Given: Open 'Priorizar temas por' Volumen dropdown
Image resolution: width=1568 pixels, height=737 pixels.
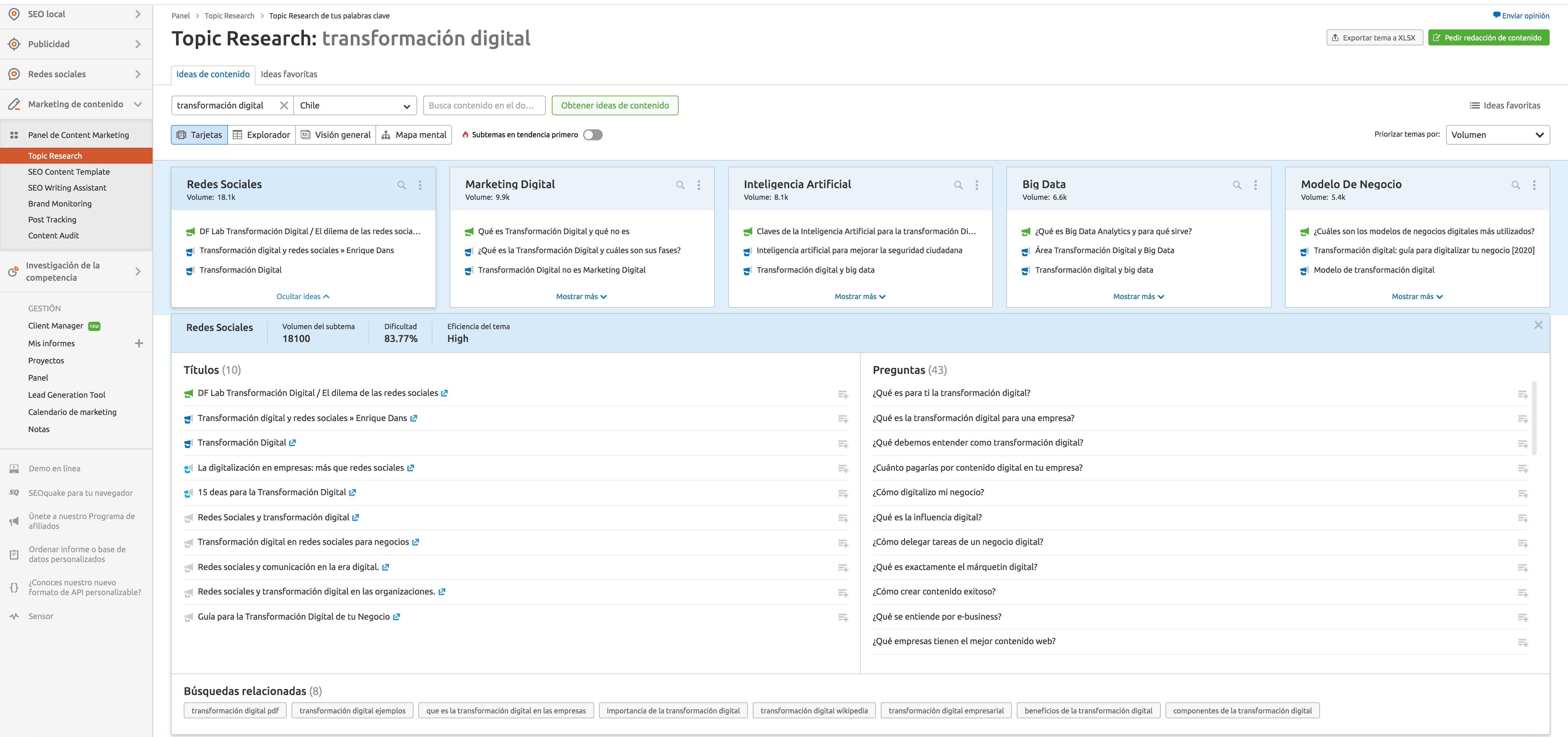Looking at the screenshot, I should [x=1497, y=135].
